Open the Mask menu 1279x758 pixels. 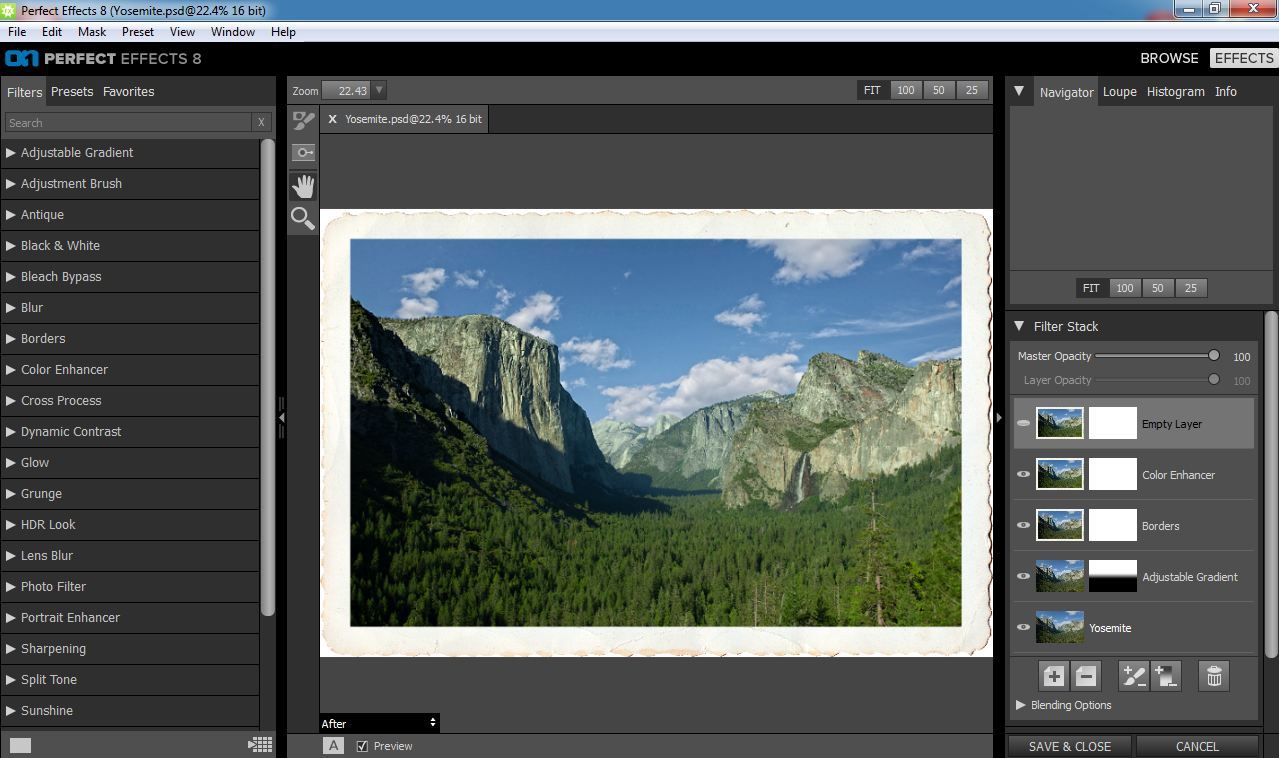coord(92,32)
